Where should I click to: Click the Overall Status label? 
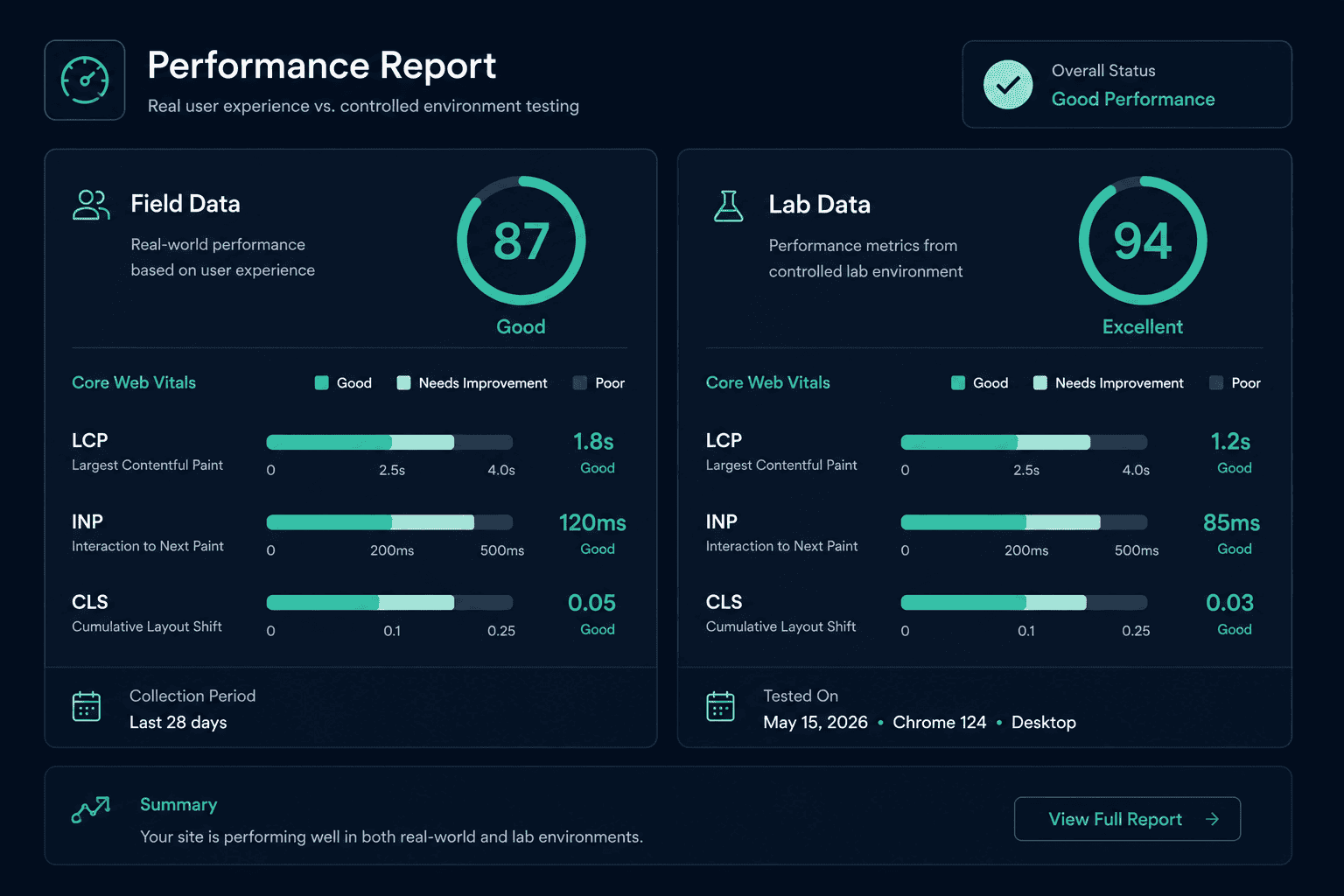coord(1103,71)
